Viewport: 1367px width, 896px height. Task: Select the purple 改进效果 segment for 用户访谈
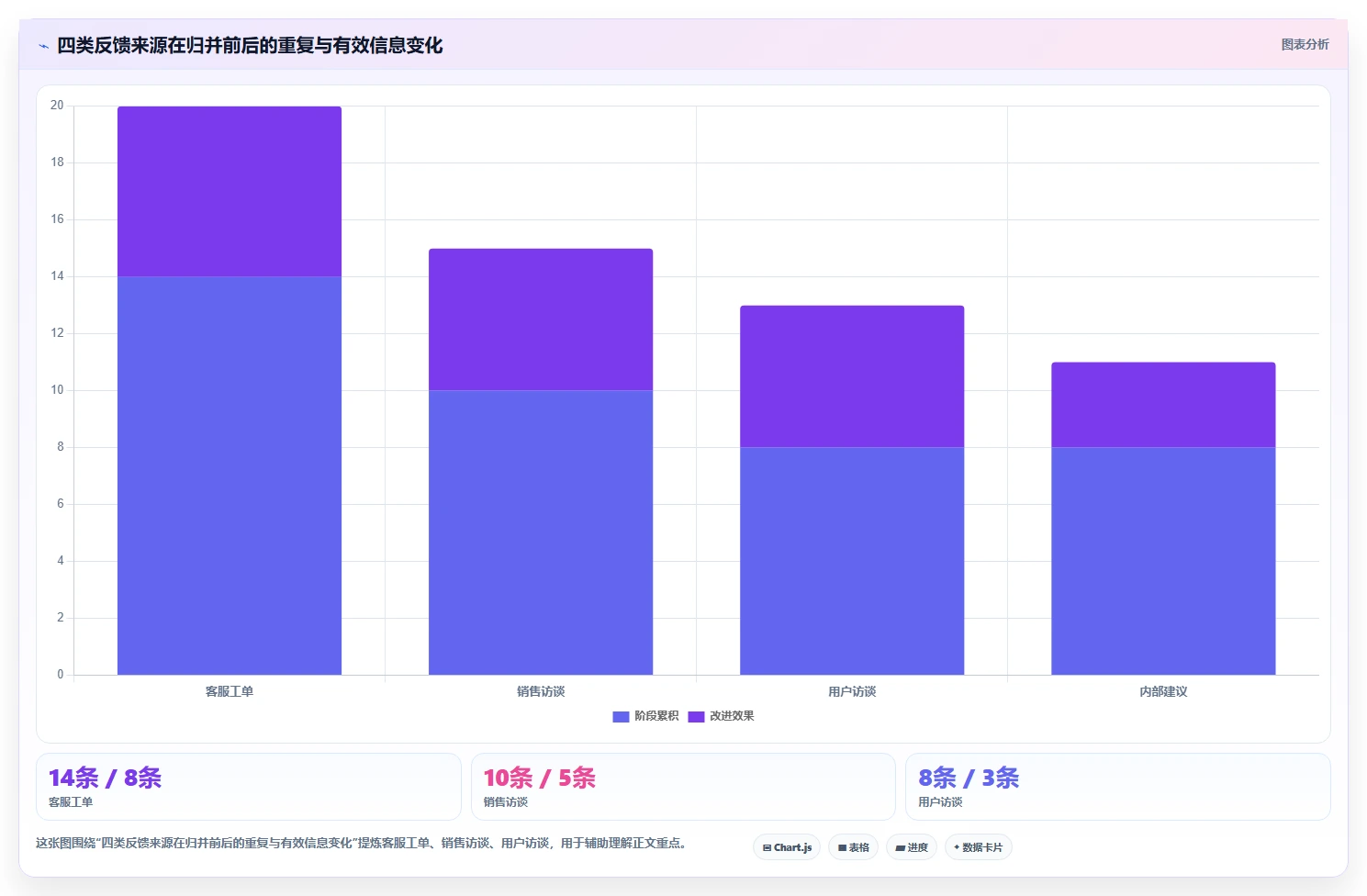[852, 376]
